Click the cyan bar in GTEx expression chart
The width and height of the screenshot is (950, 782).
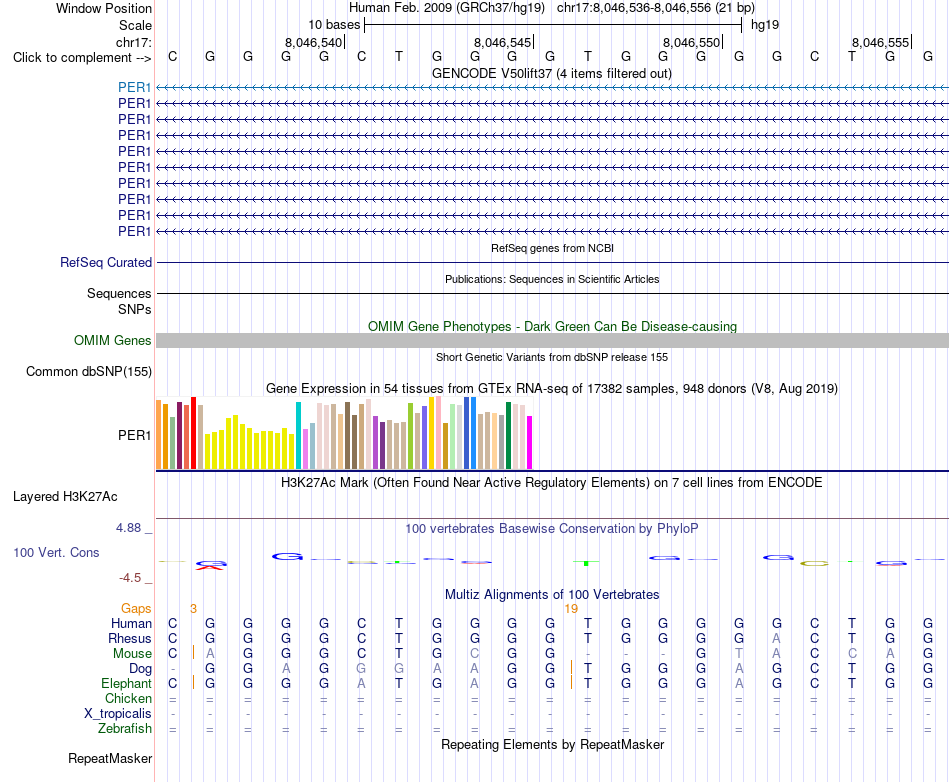pos(298,436)
